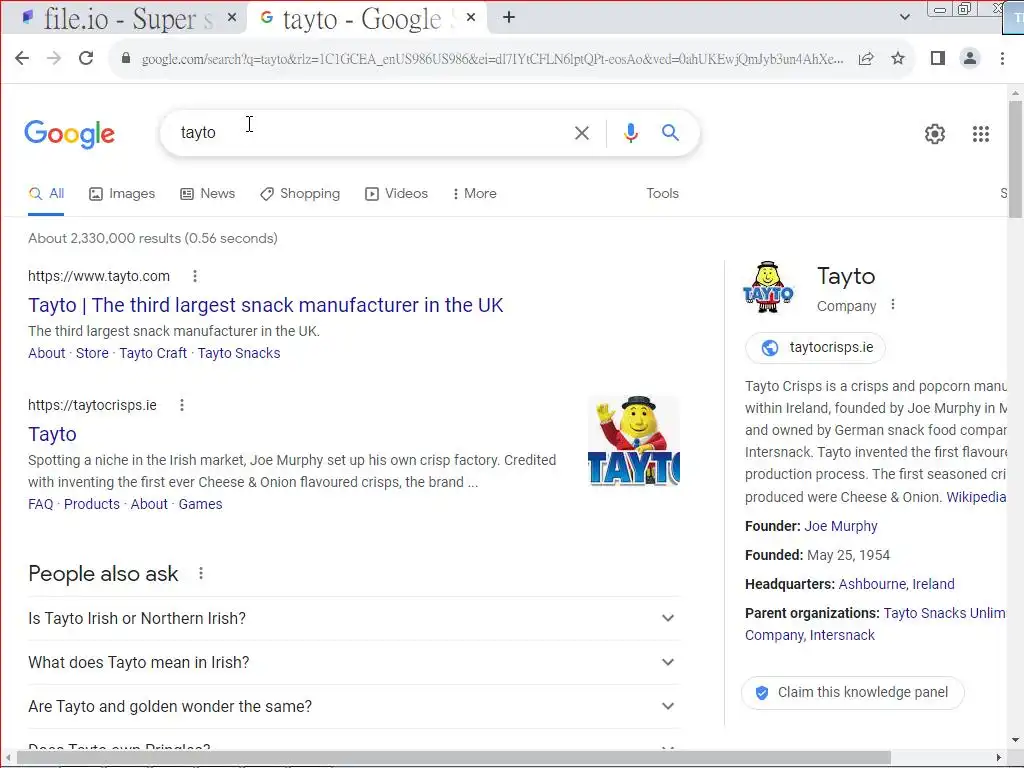Close the file.io tab
1024x768 pixels.
(232, 18)
